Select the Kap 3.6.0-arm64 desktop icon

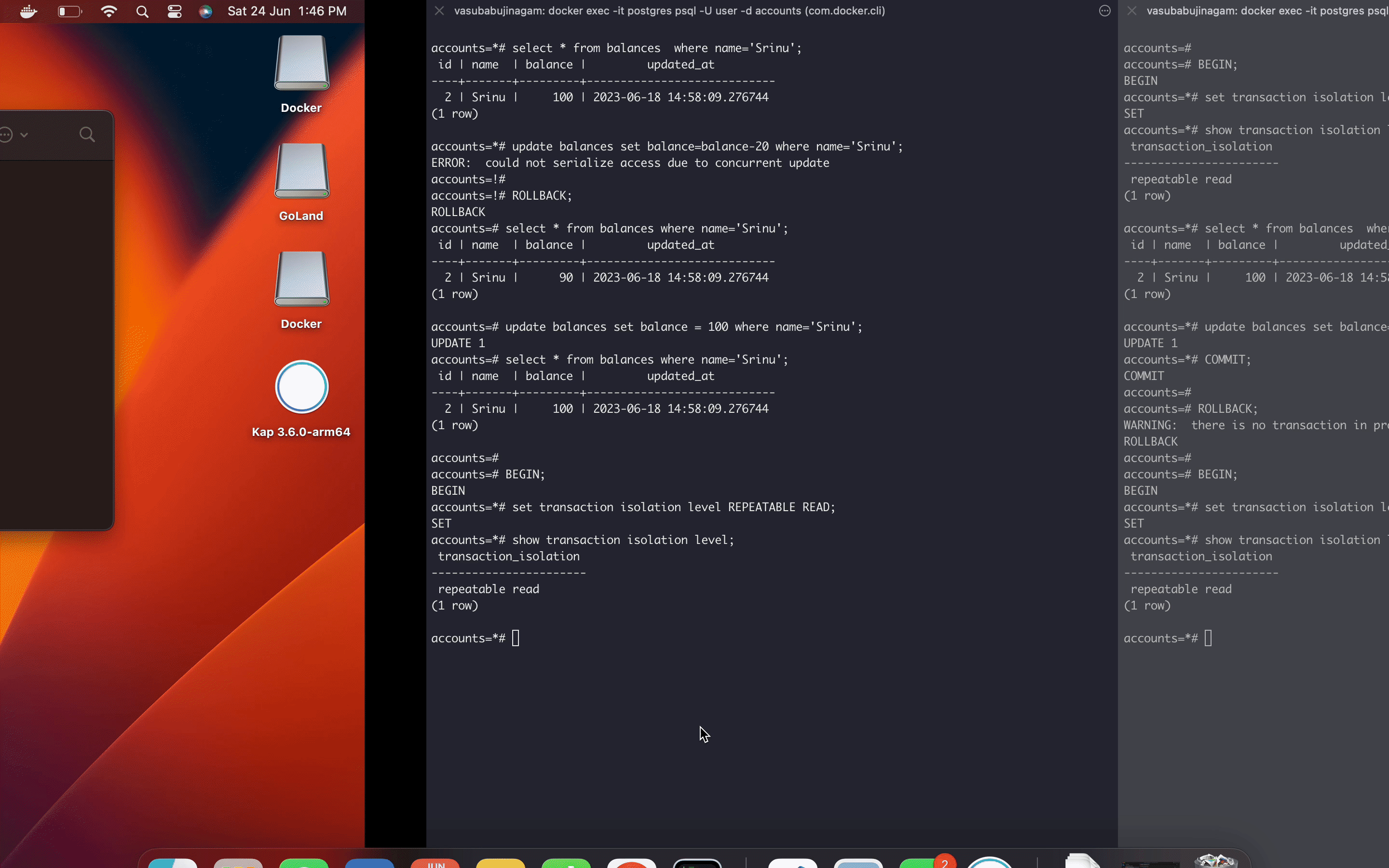301,387
